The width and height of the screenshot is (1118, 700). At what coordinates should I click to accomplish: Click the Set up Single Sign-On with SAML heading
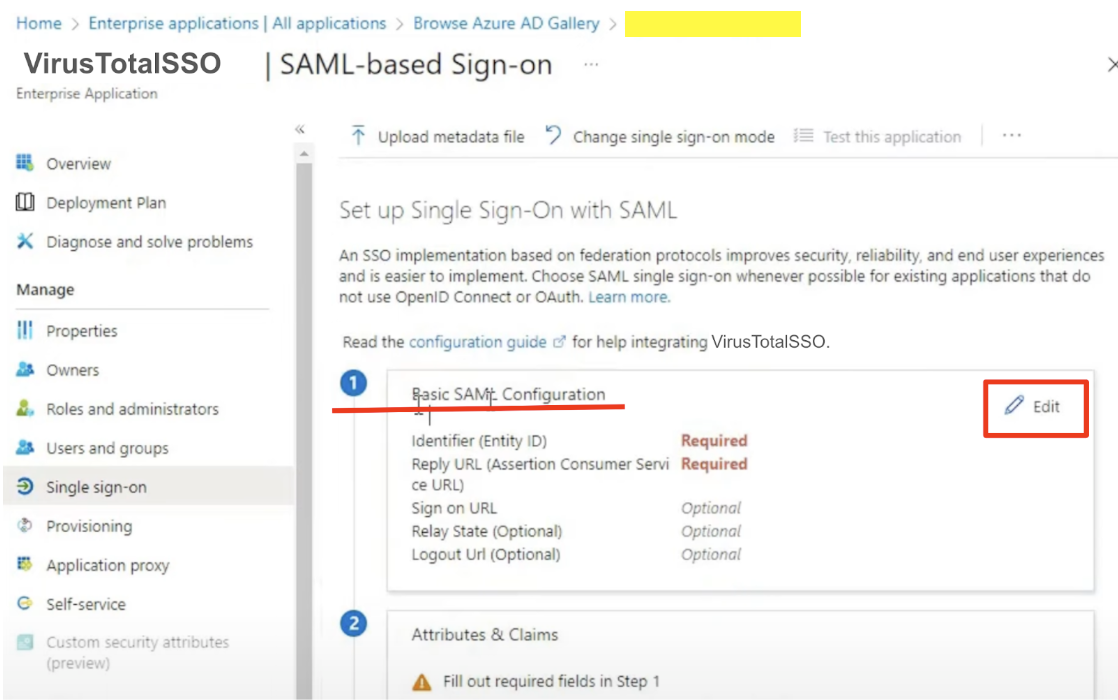(x=508, y=210)
